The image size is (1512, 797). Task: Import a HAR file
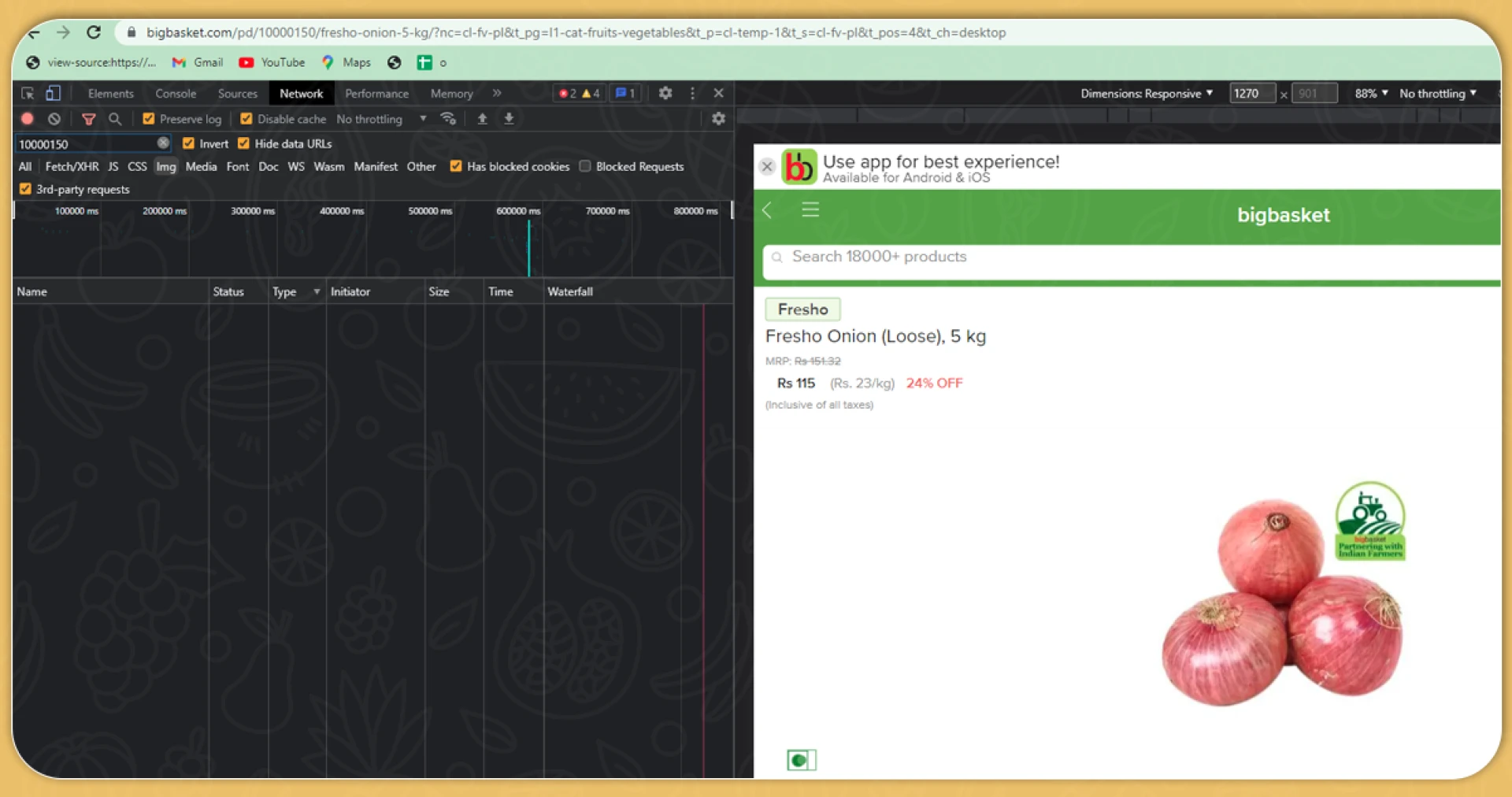(481, 119)
